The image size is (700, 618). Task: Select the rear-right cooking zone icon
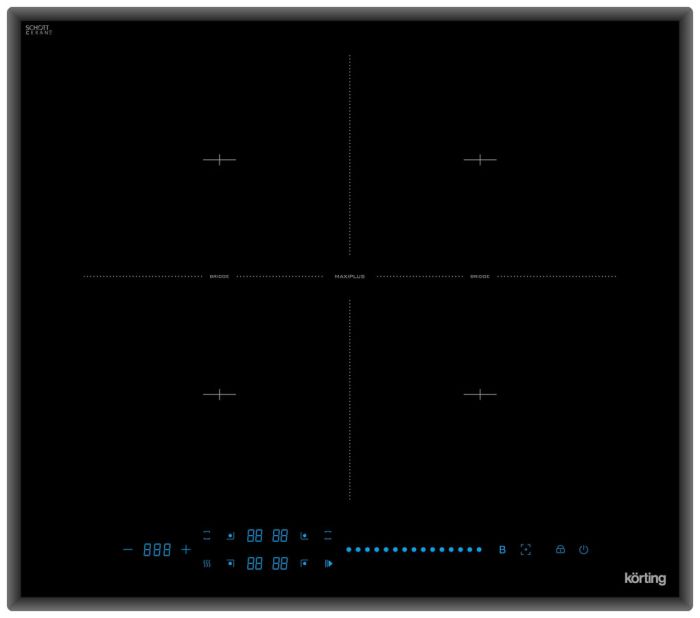tap(304, 536)
